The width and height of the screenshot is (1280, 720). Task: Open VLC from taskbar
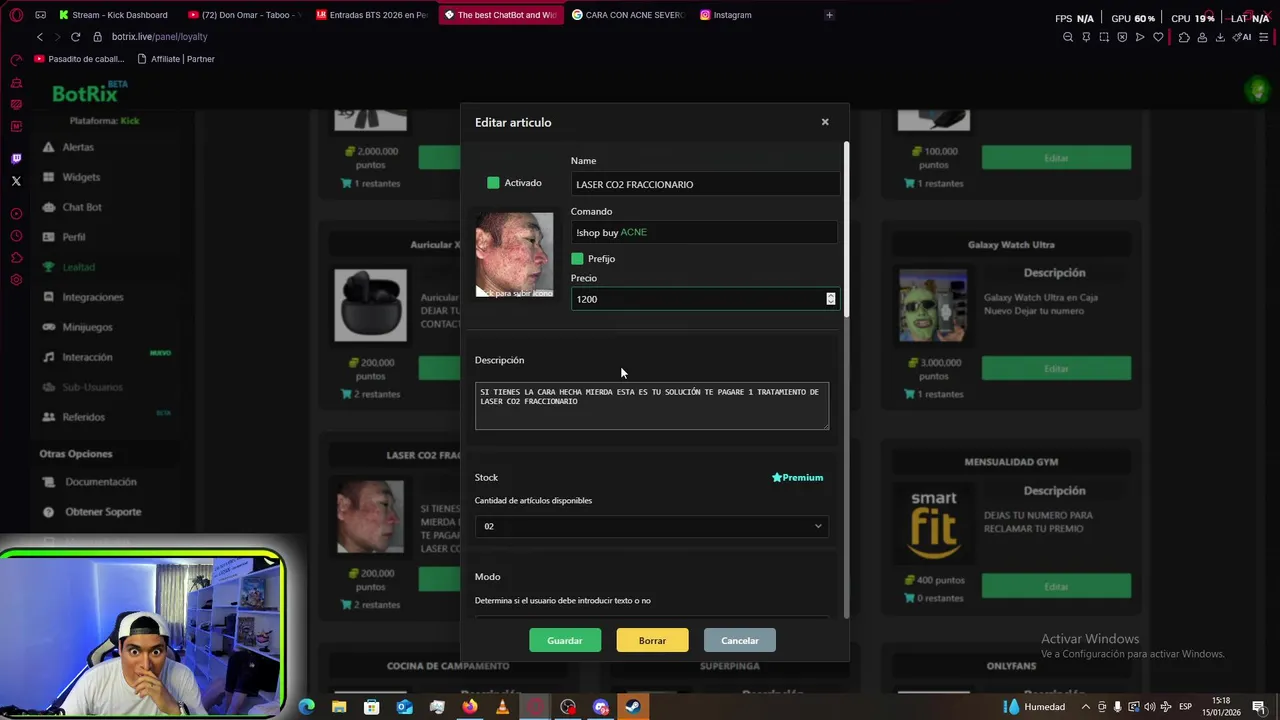[x=502, y=707]
